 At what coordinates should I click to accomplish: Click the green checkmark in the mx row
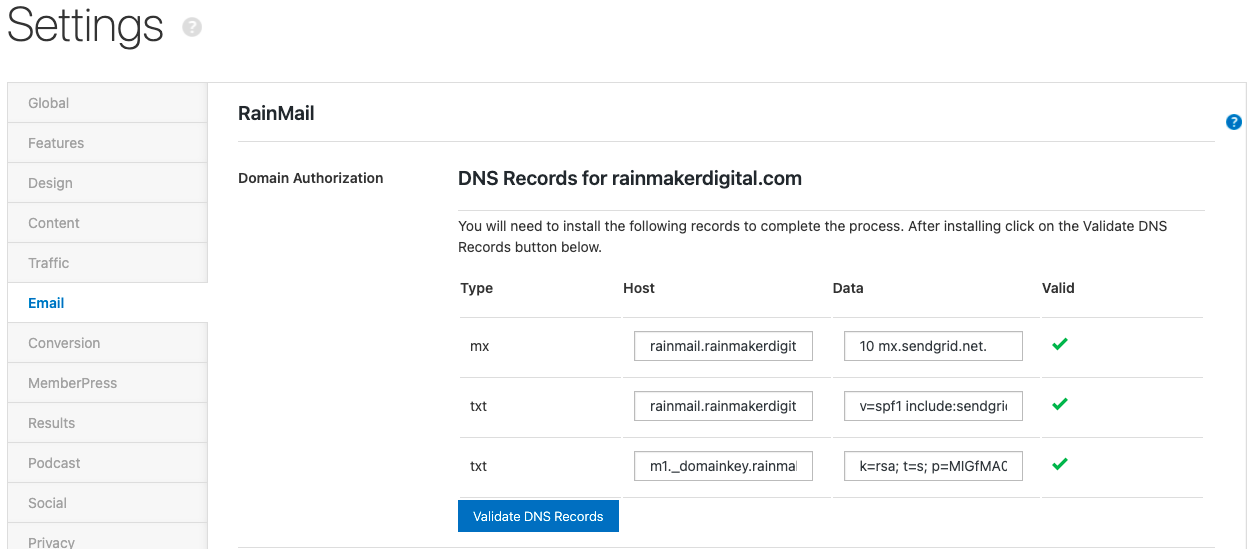coord(1060,344)
